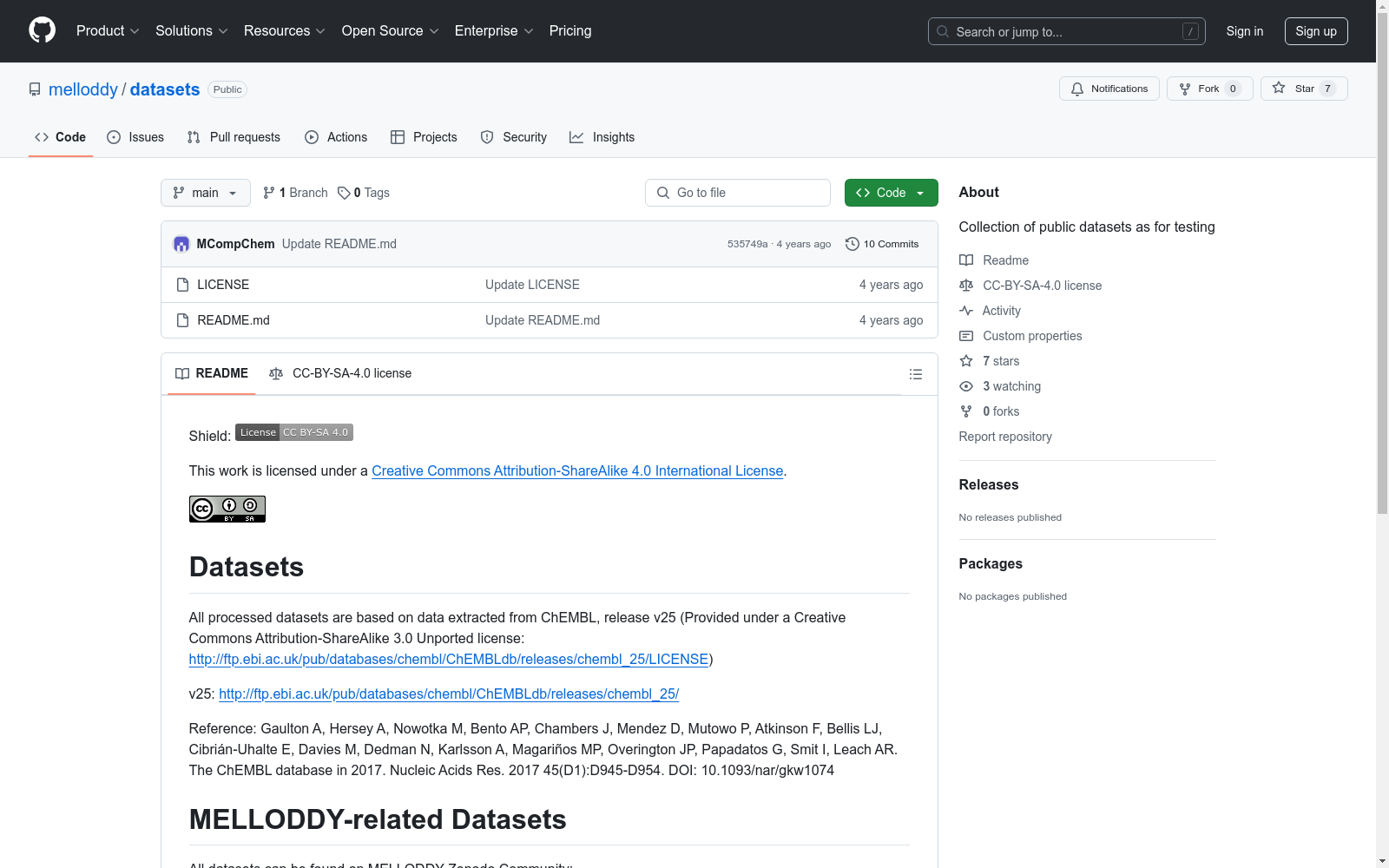Screen dimensions: 1389x868
Task: Click Report repository
Action: click(x=1005, y=437)
